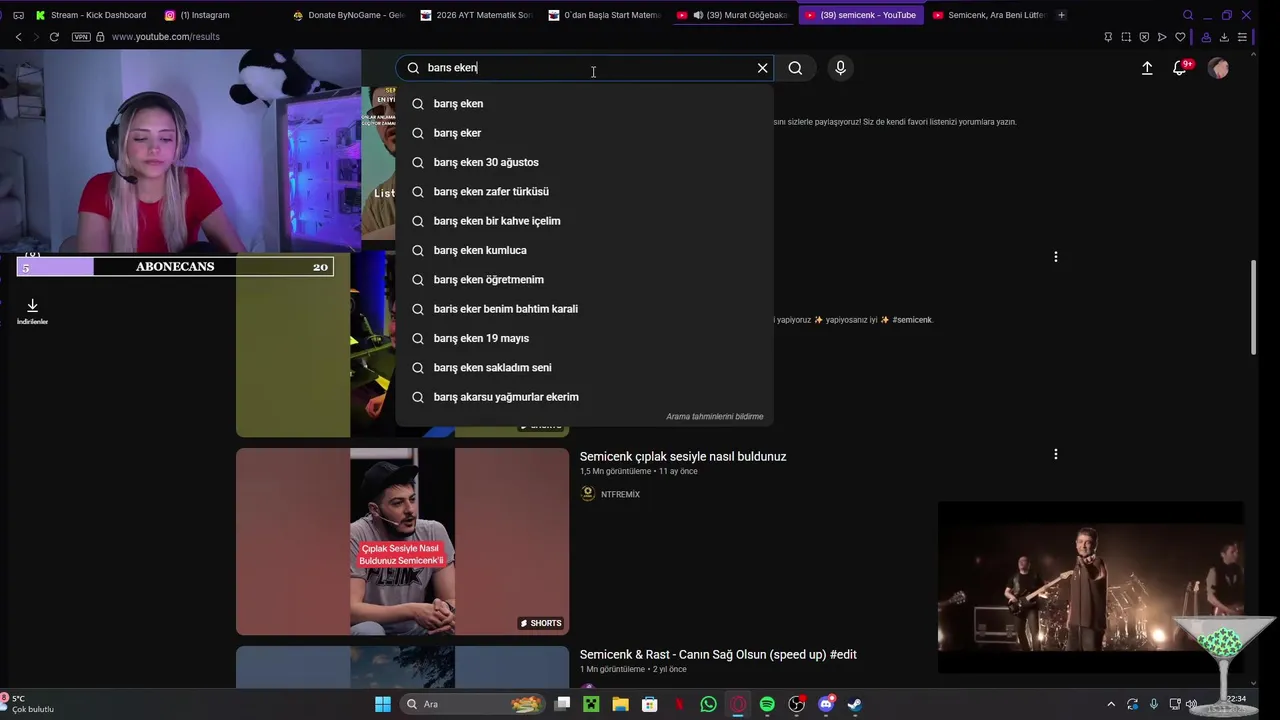Open browser downloads icon in toolbar
This screenshot has height=720, width=1280.
pyautogui.click(x=1224, y=37)
